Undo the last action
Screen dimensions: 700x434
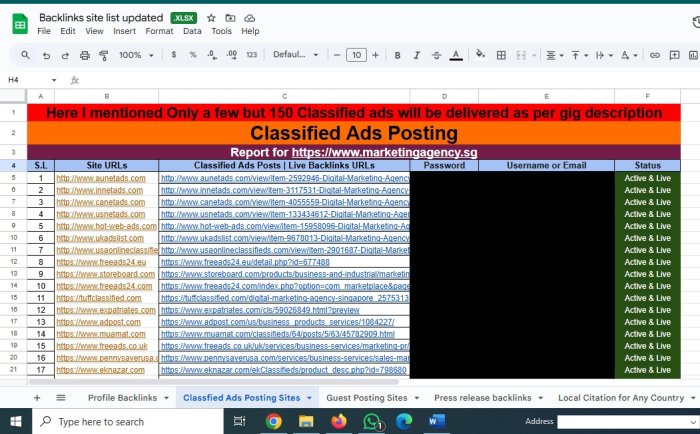coord(46,55)
